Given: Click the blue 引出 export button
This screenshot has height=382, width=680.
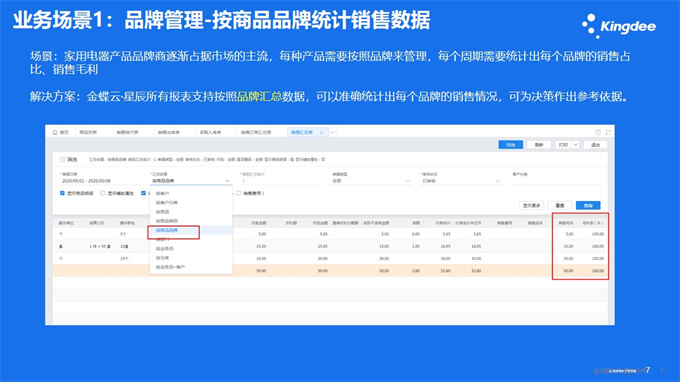Looking at the screenshot, I should pos(510,145).
